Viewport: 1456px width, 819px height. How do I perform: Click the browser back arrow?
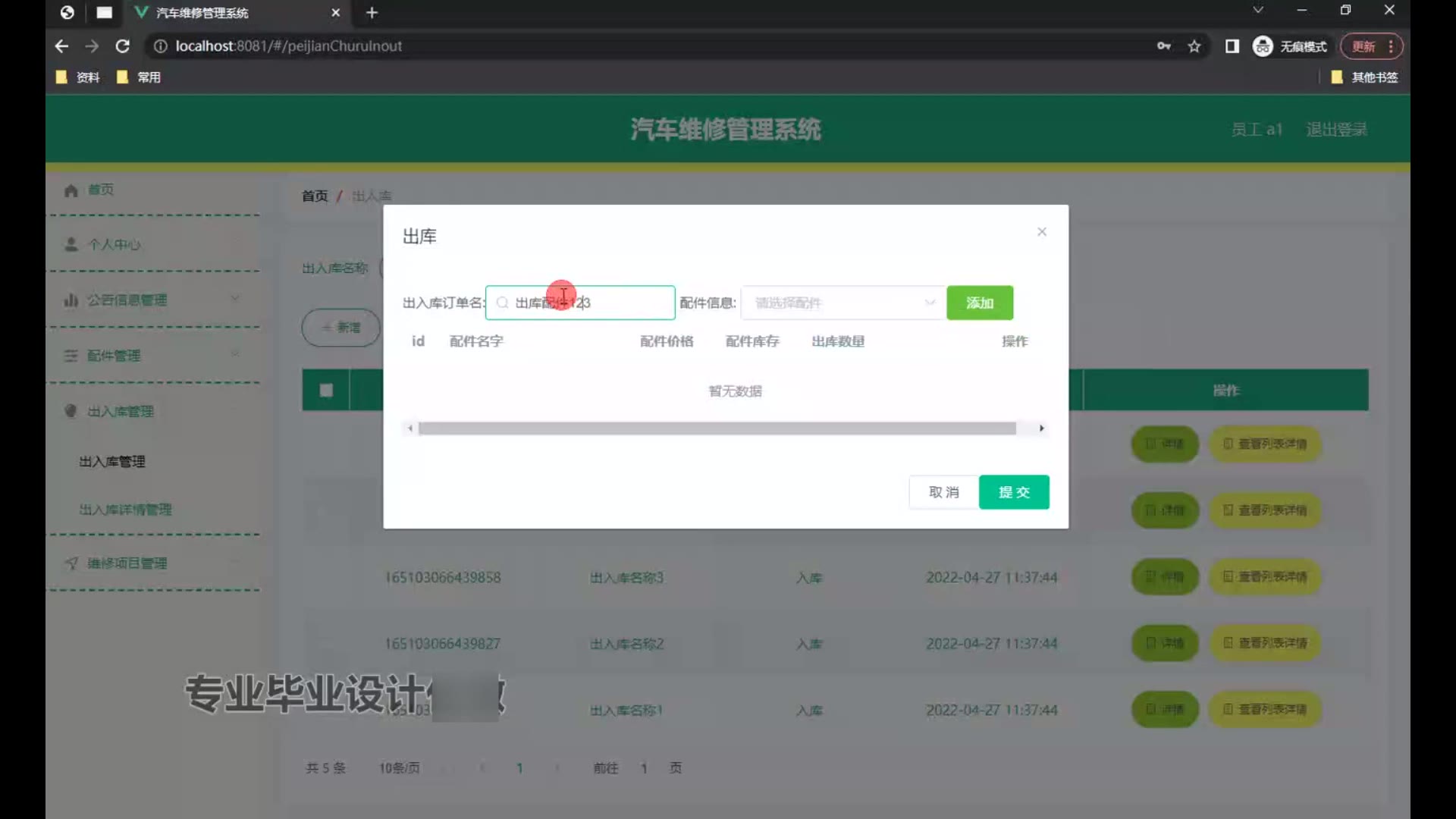pyautogui.click(x=61, y=46)
